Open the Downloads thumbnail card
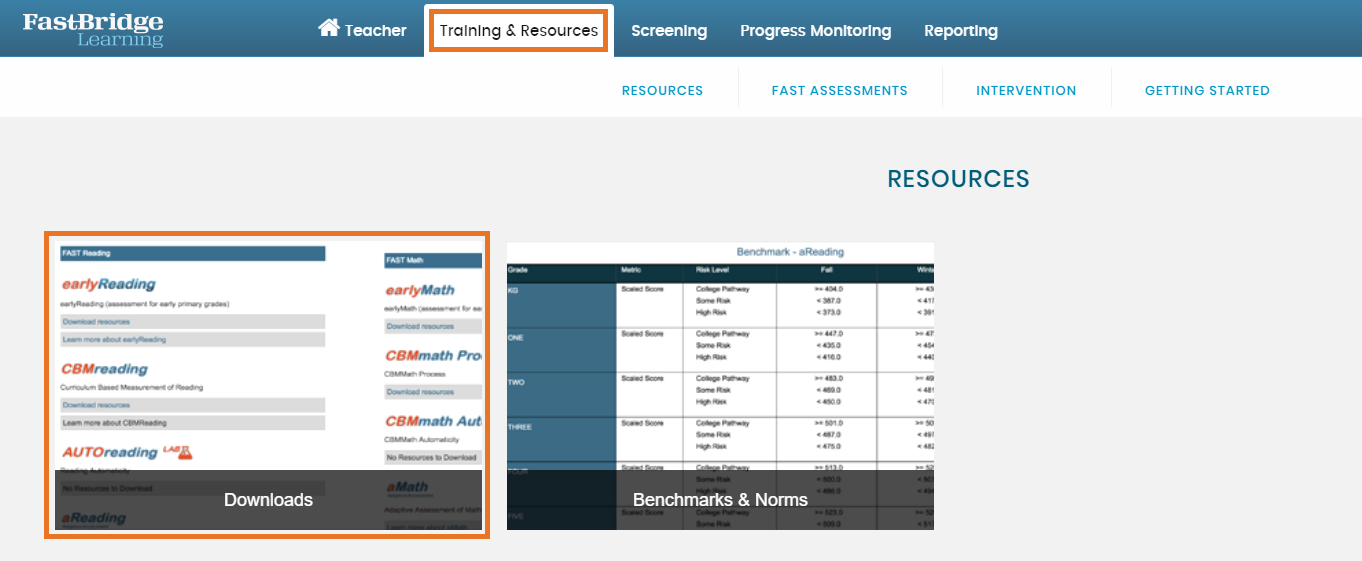1362x561 pixels. 268,385
